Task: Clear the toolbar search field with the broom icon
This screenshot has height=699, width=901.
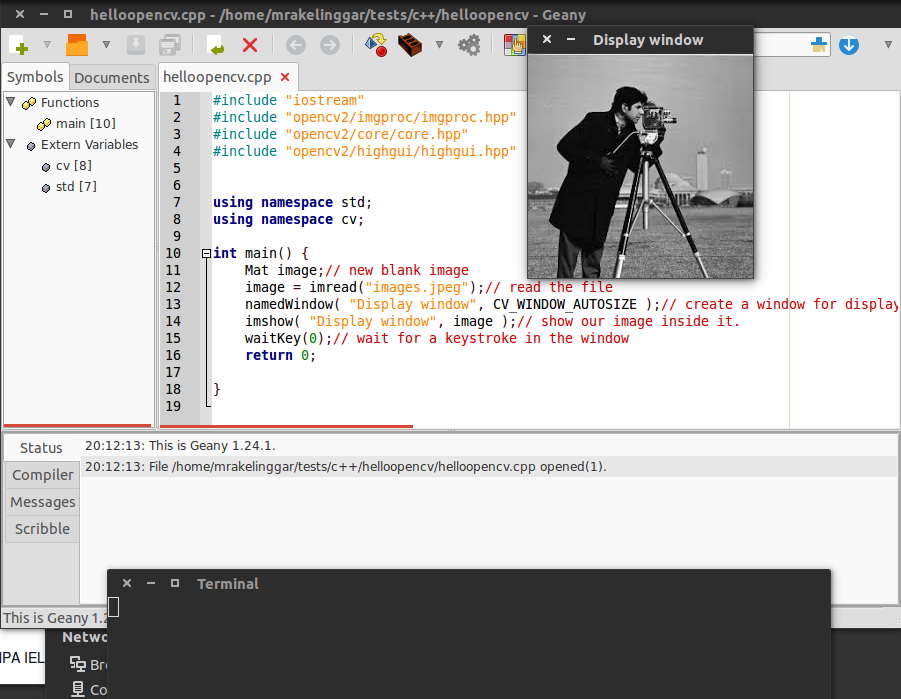Action: point(819,45)
